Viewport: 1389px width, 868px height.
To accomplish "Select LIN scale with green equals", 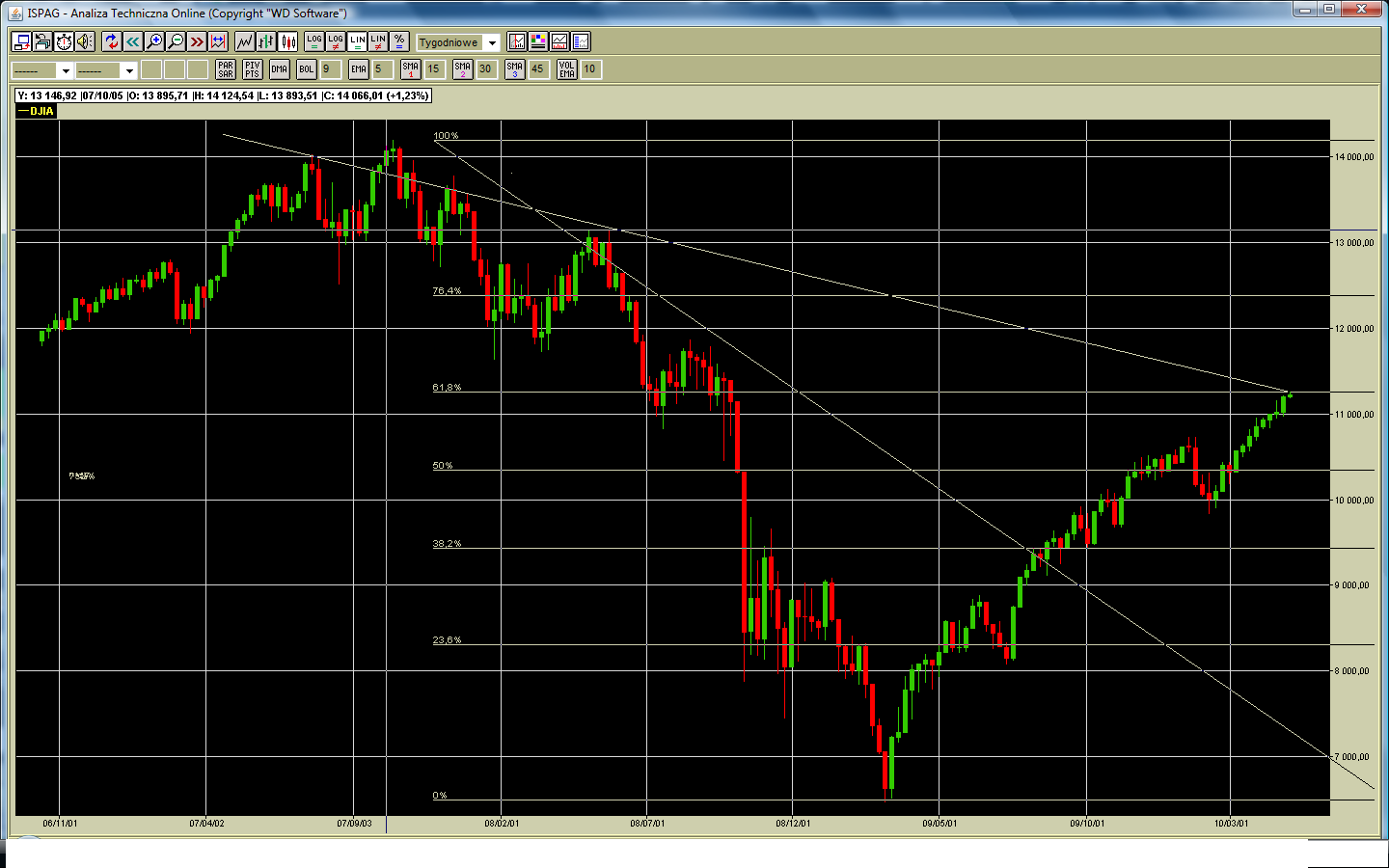I will [357, 41].
